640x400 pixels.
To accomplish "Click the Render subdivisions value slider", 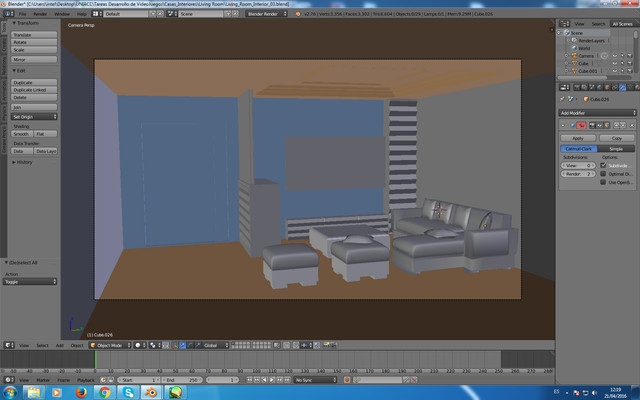I will click(x=578, y=174).
